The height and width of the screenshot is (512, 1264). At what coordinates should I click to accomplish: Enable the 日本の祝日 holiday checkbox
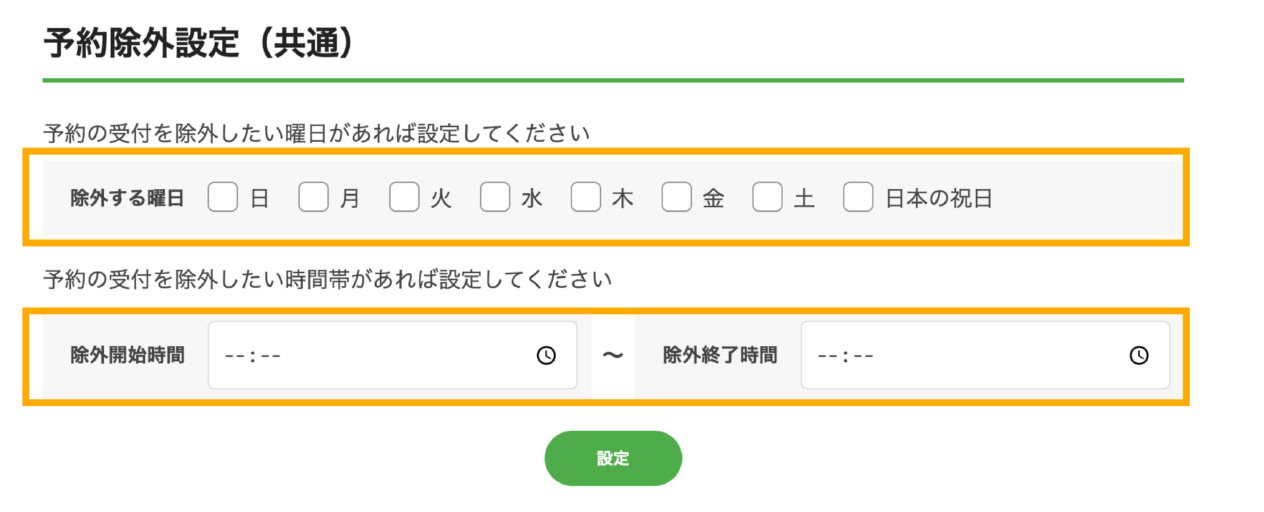858,198
